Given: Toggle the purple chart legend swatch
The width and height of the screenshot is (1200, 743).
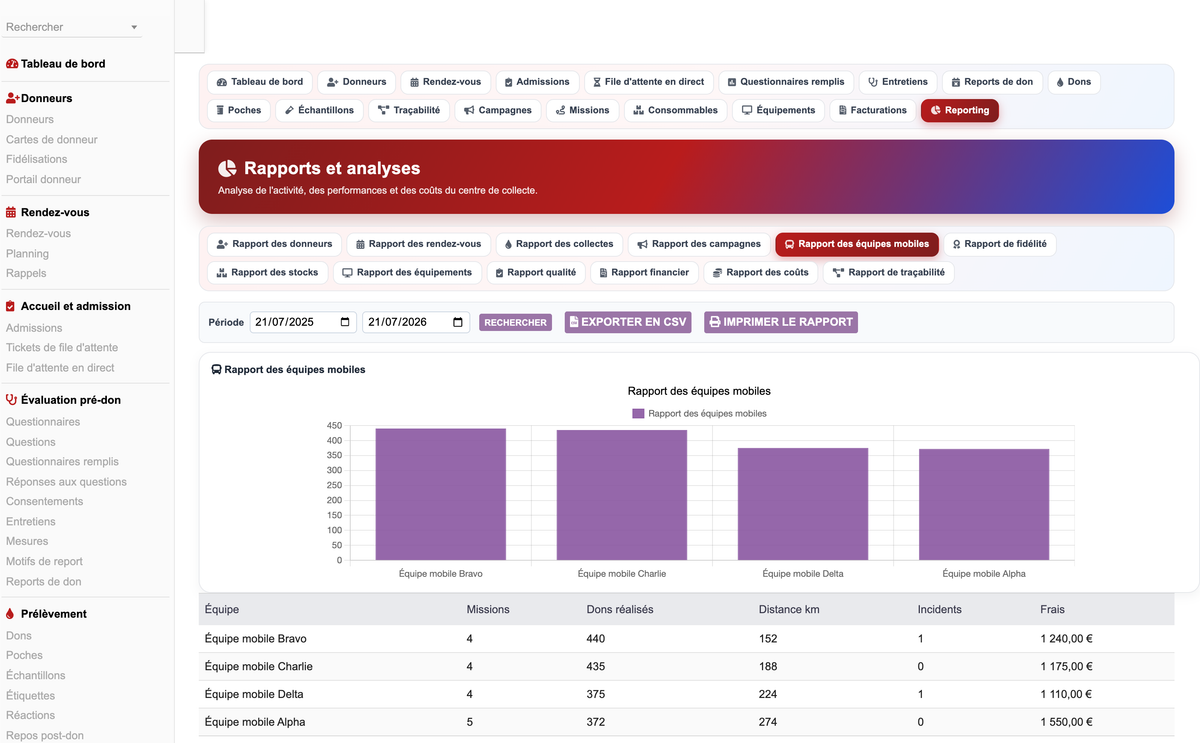Looking at the screenshot, I should click(x=638, y=413).
